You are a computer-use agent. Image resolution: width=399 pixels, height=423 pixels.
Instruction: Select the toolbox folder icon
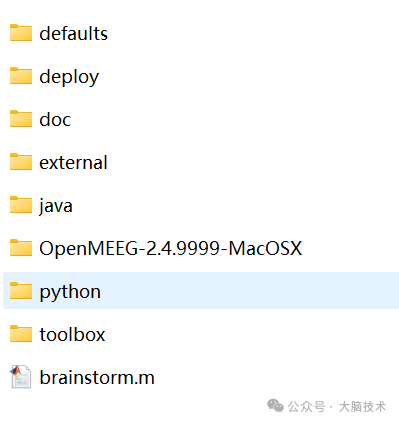click(21, 334)
